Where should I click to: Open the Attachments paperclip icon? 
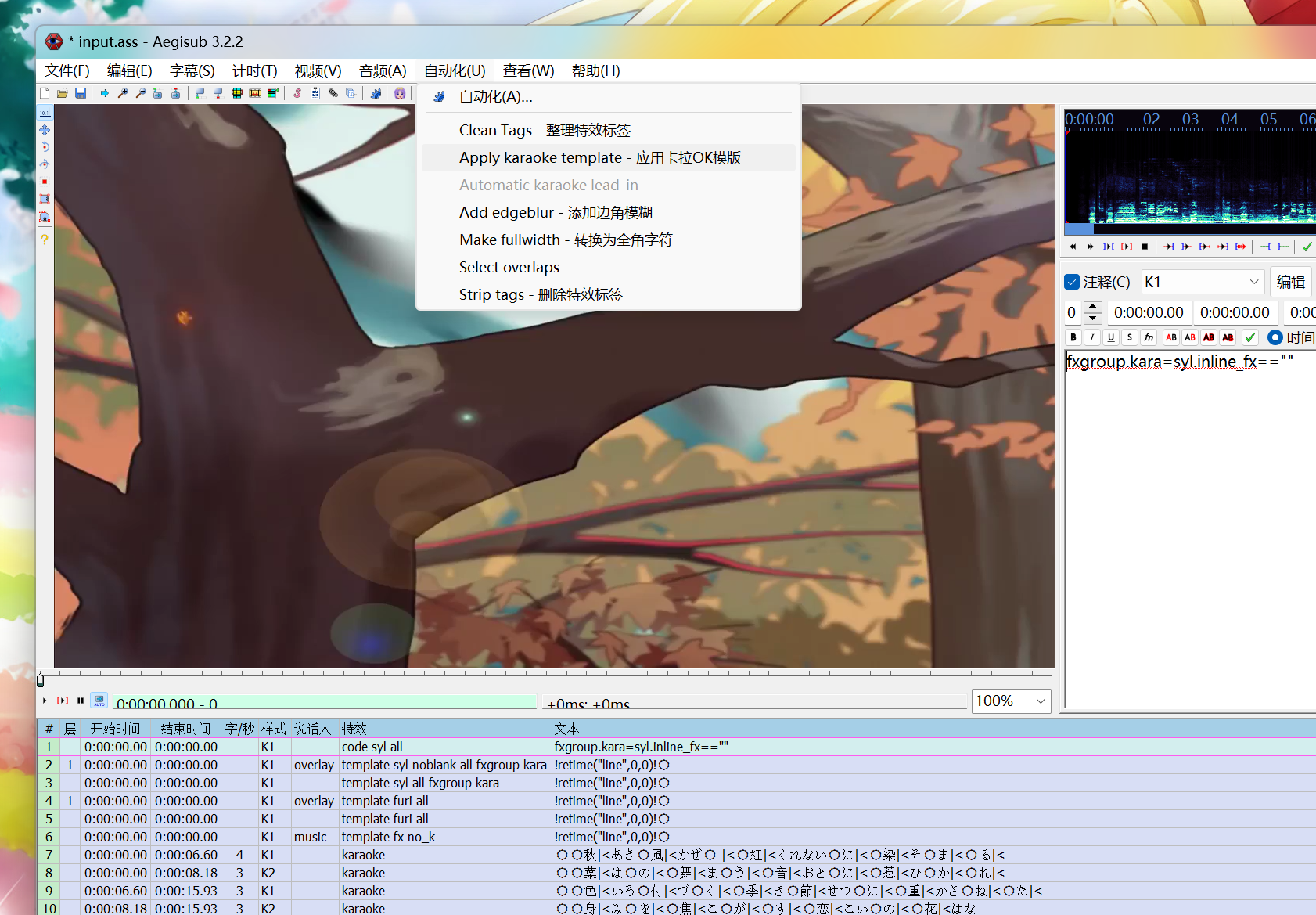point(333,93)
